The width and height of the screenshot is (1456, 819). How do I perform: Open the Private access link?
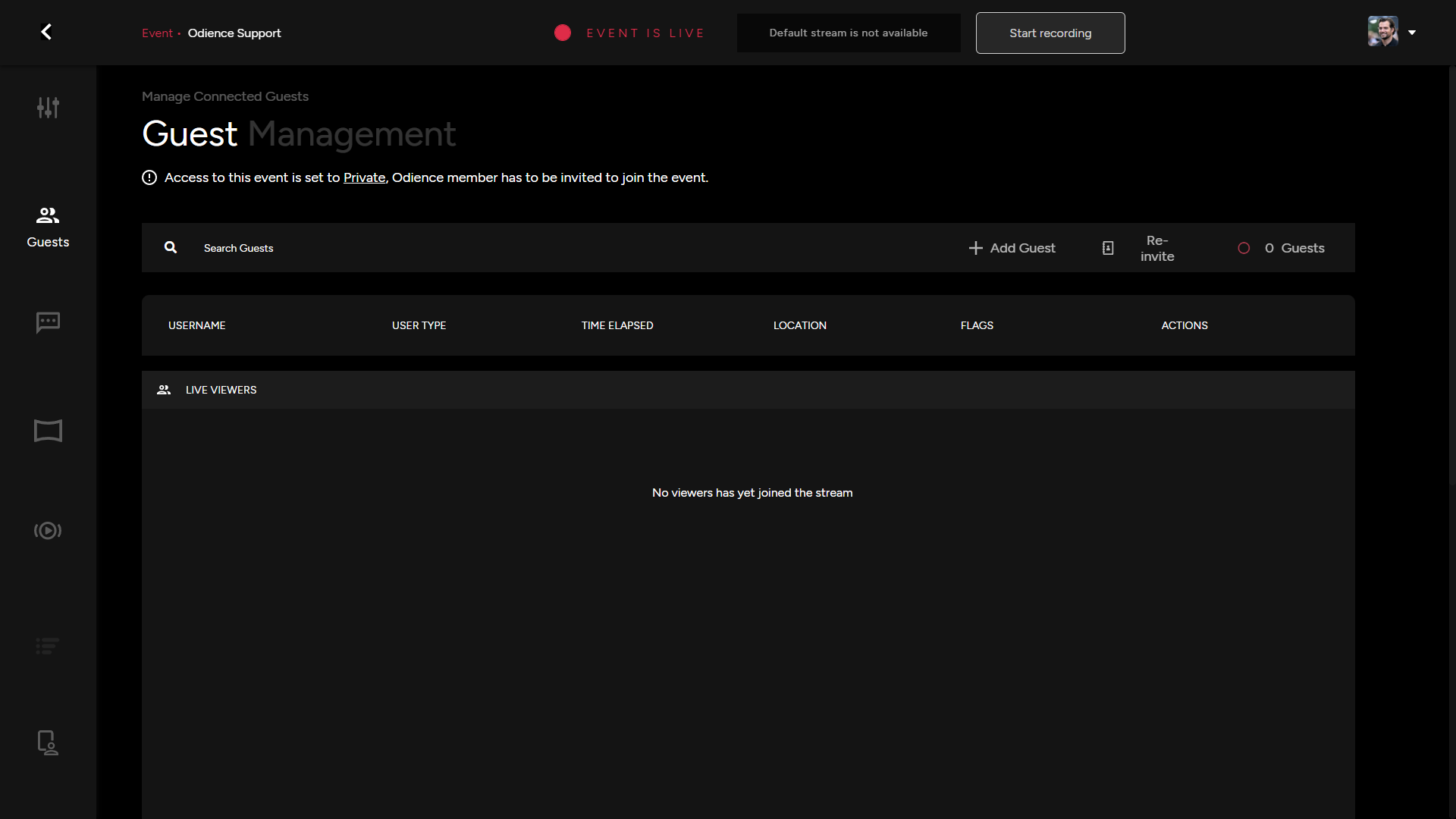coord(364,177)
